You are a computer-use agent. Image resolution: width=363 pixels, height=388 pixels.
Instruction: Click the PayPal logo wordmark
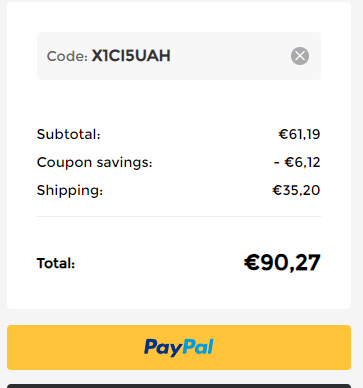(179, 347)
